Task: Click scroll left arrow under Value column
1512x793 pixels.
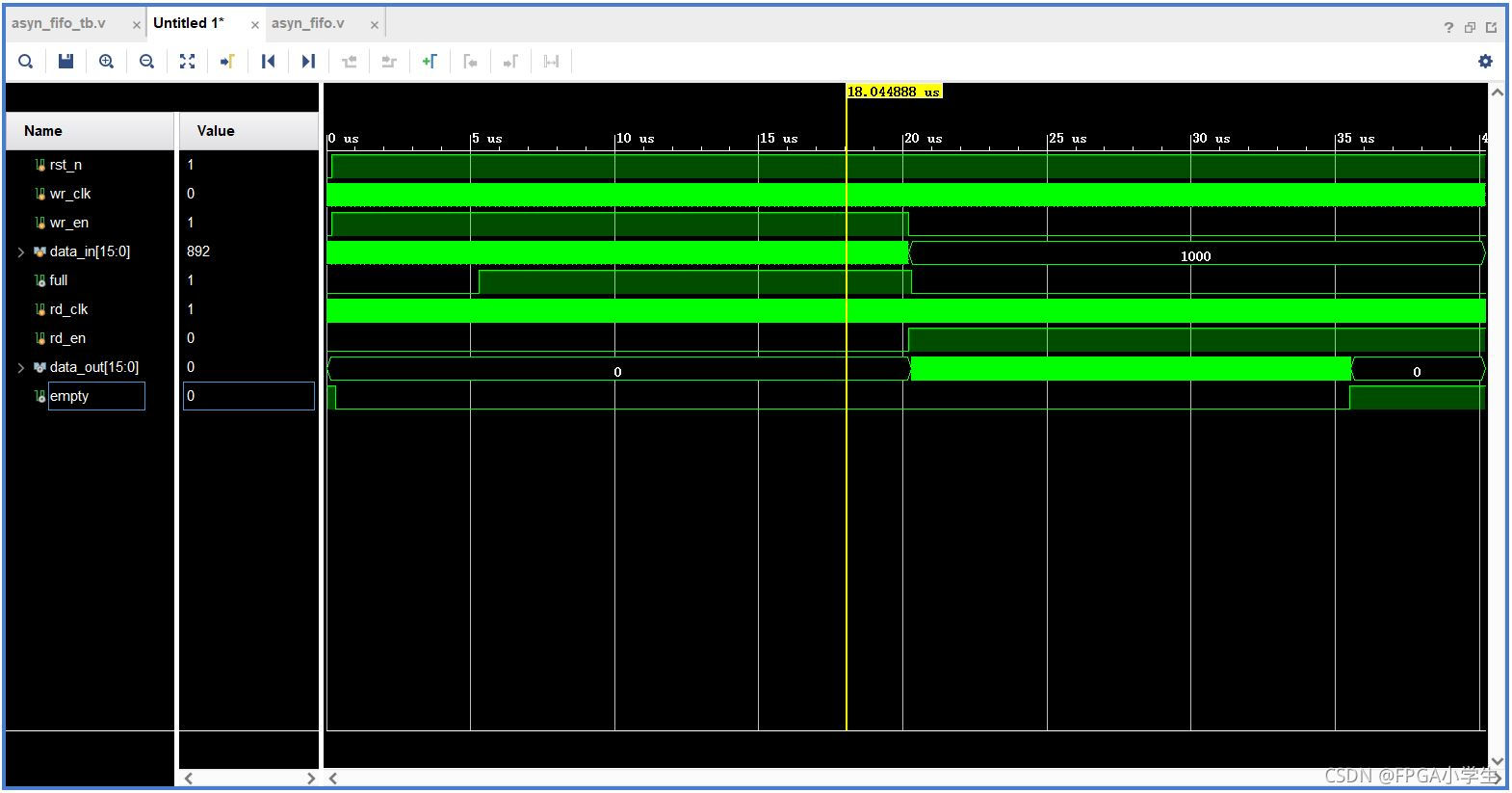Action: click(189, 779)
